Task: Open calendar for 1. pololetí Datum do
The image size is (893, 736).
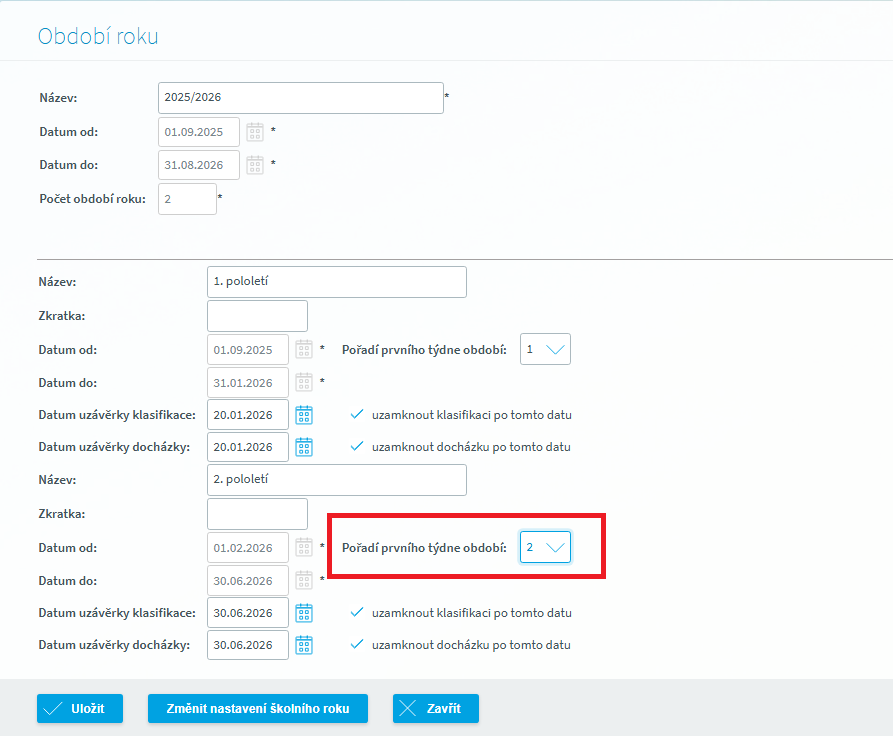Action: (x=304, y=382)
